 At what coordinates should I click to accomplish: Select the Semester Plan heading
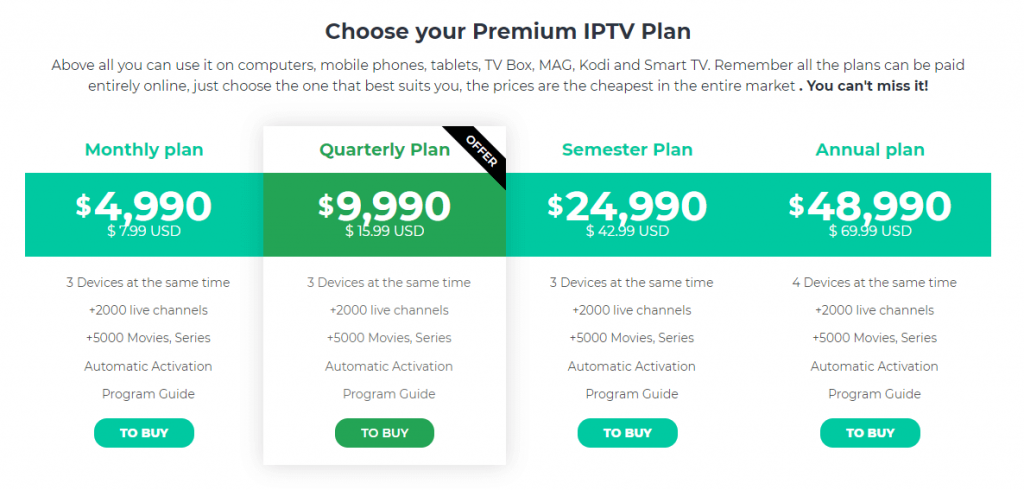tap(627, 150)
